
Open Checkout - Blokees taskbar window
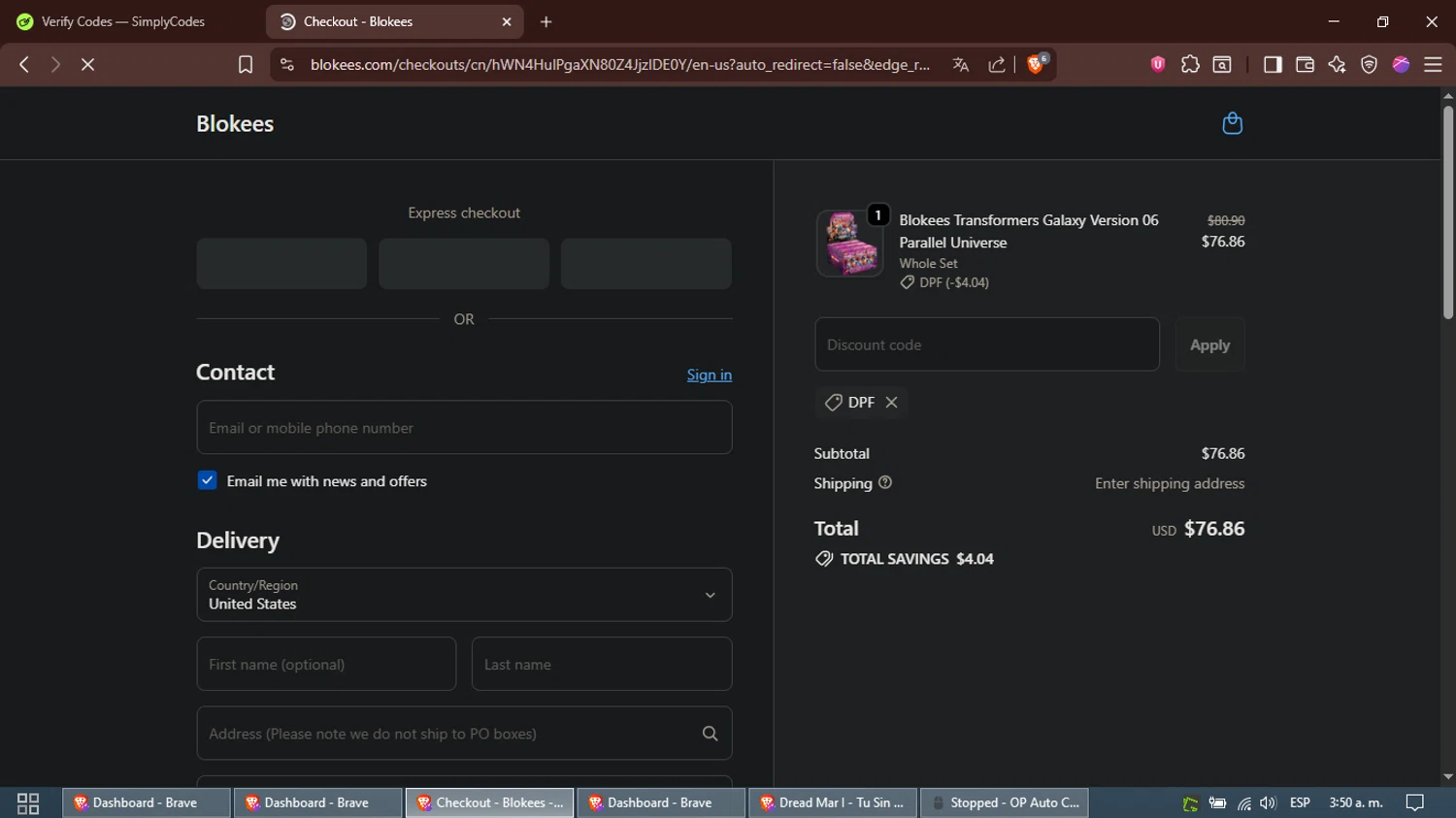coord(490,802)
